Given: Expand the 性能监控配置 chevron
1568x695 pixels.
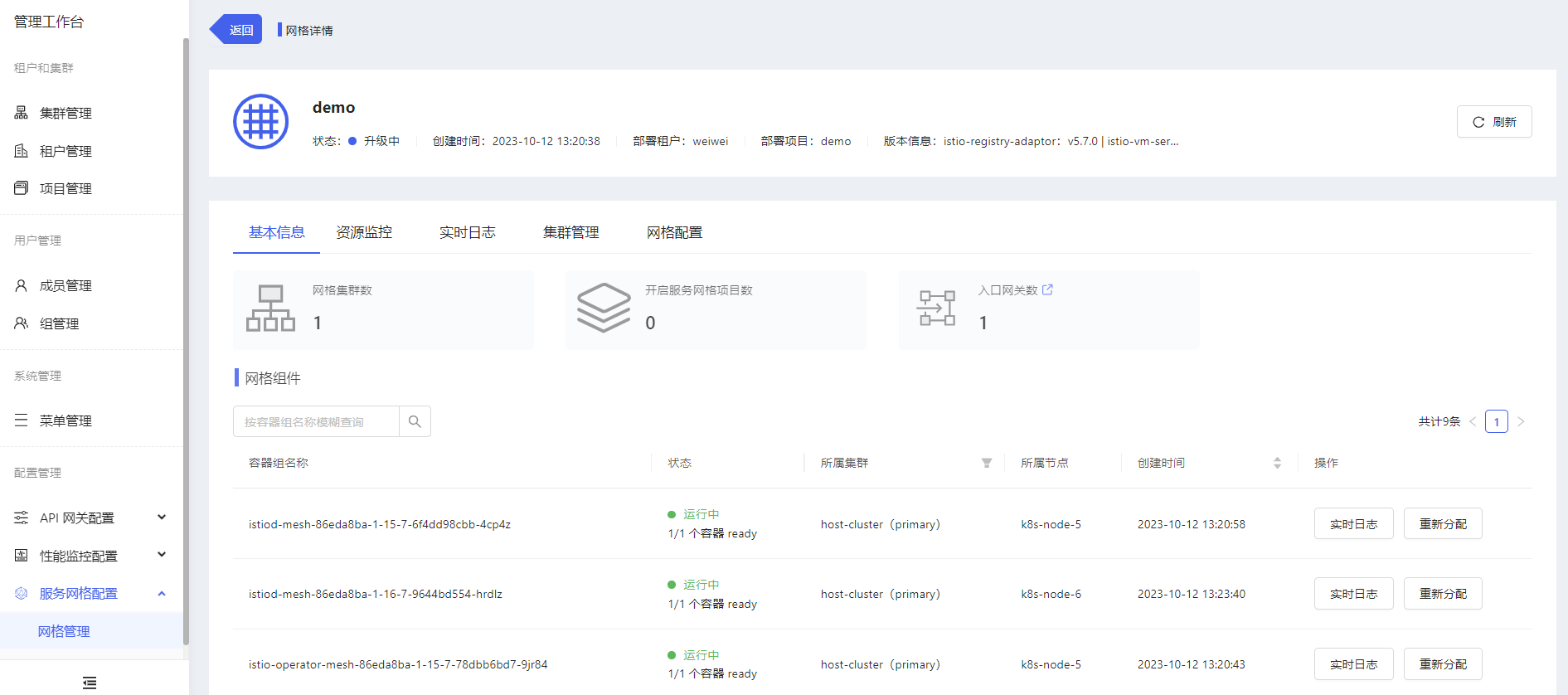Looking at the screenshot, I should 162,555.
